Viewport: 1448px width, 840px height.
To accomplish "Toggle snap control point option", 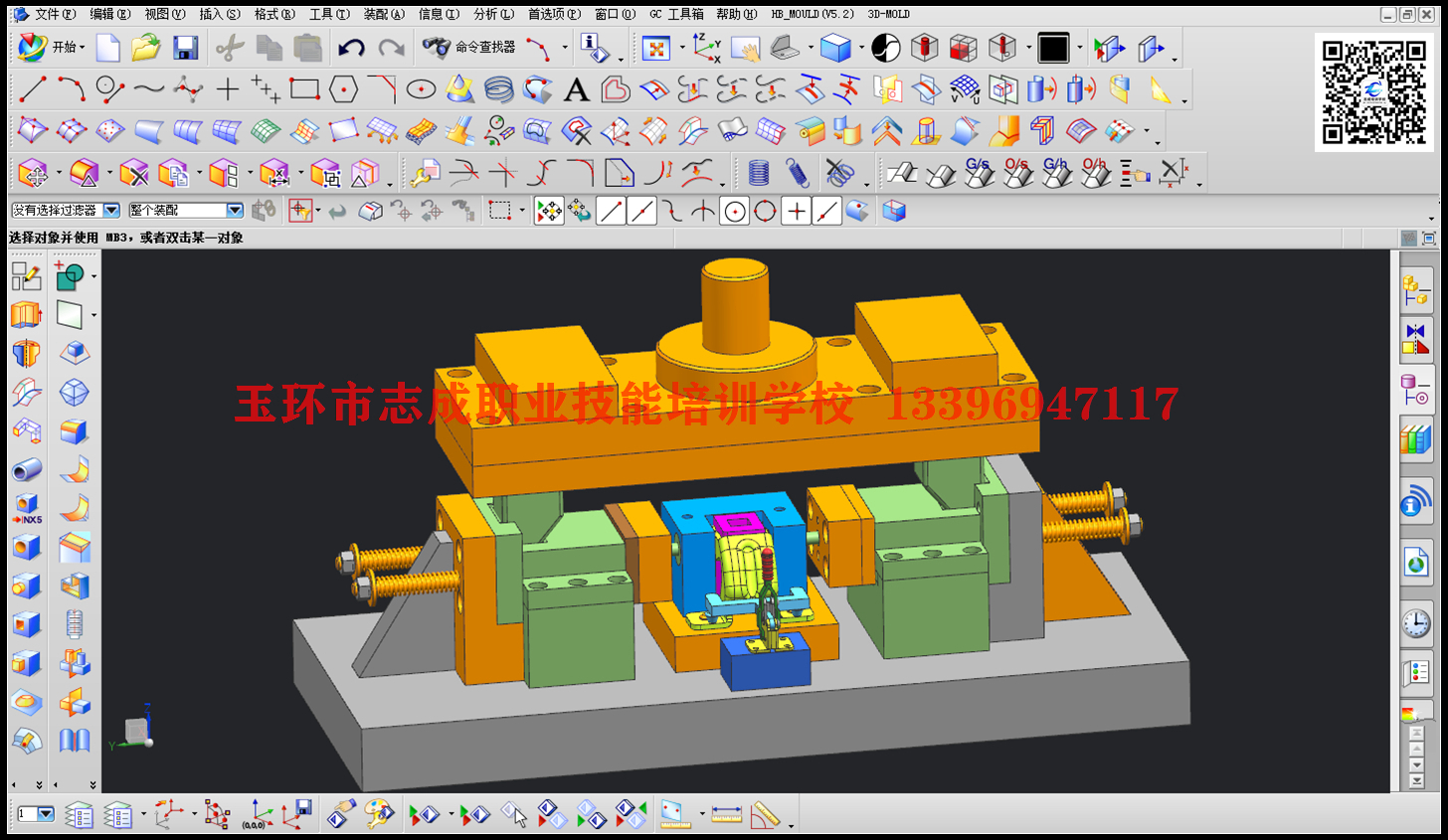I will tap(673, 211).
